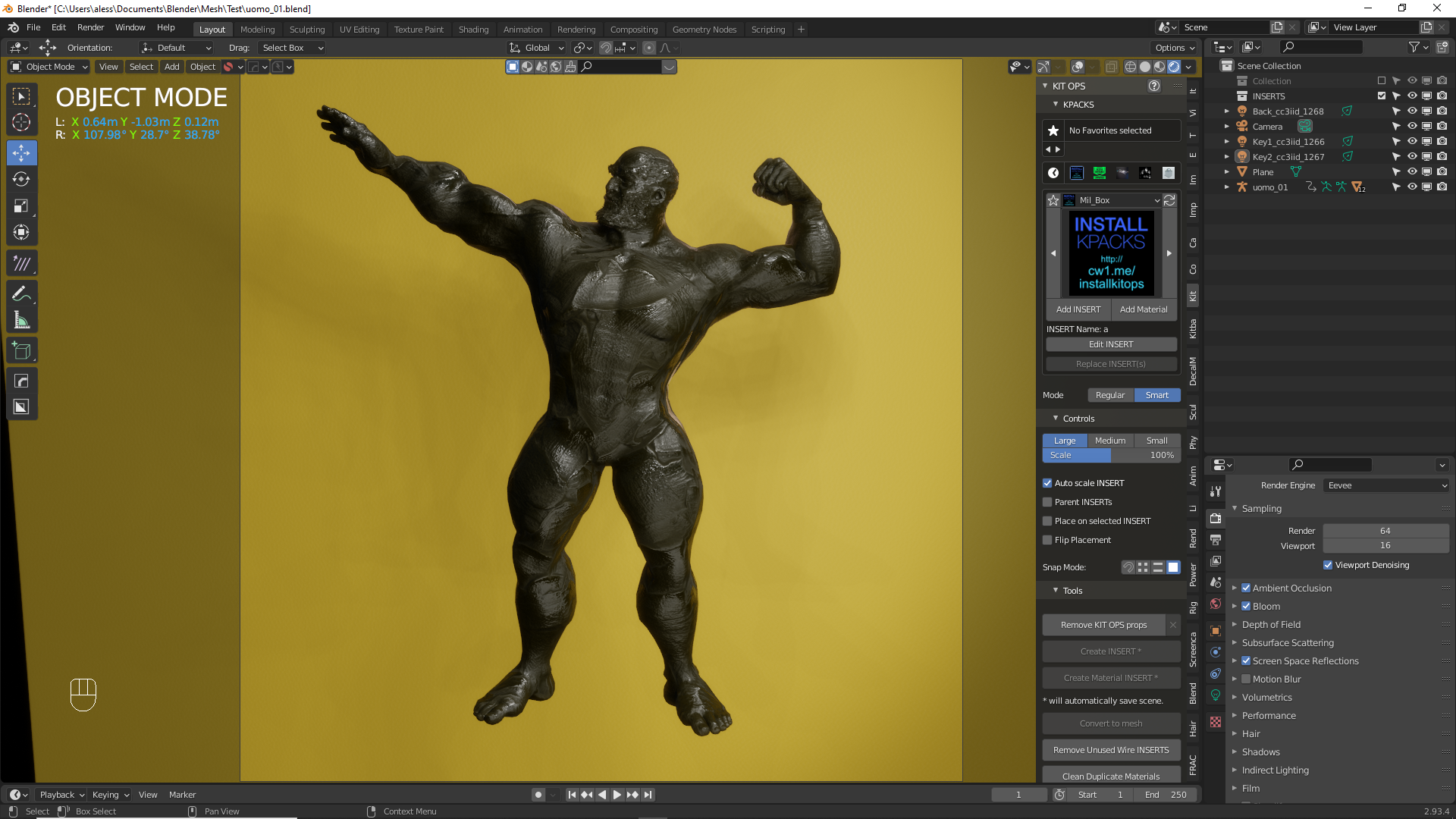Screen dimensions: 1456x819
Task: Activate the Transform tool
Action: (x=22, y=232)
